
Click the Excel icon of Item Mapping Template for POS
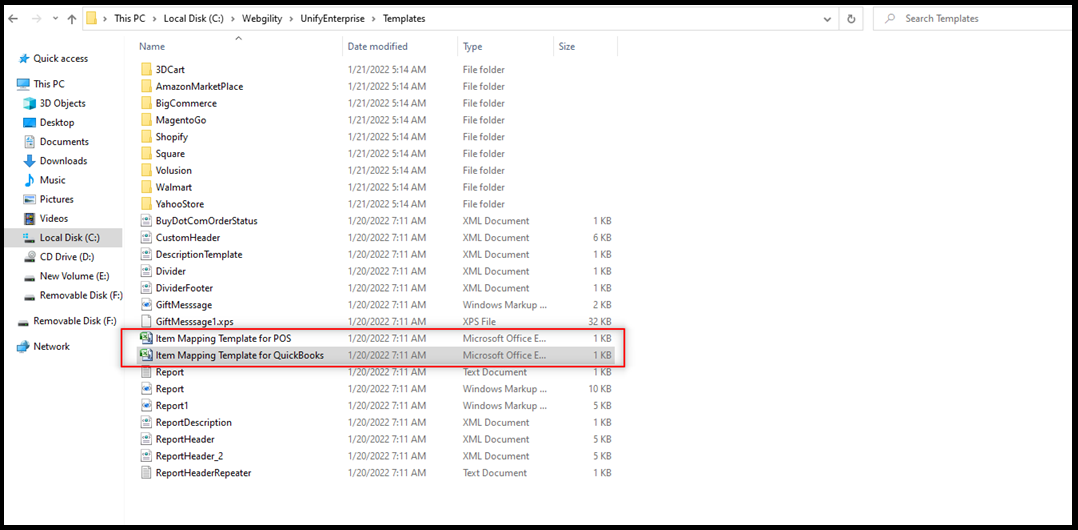pos(147,338)
